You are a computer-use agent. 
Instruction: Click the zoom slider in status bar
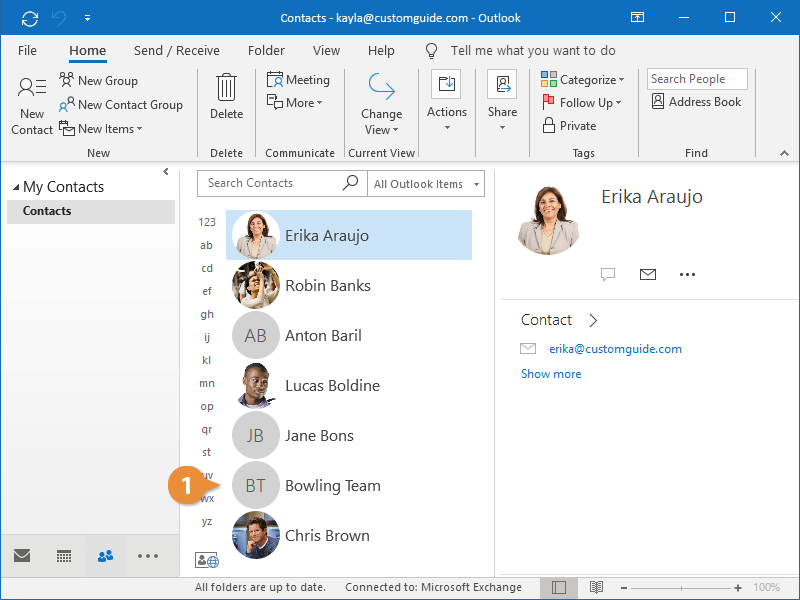[x=681, y=588]
